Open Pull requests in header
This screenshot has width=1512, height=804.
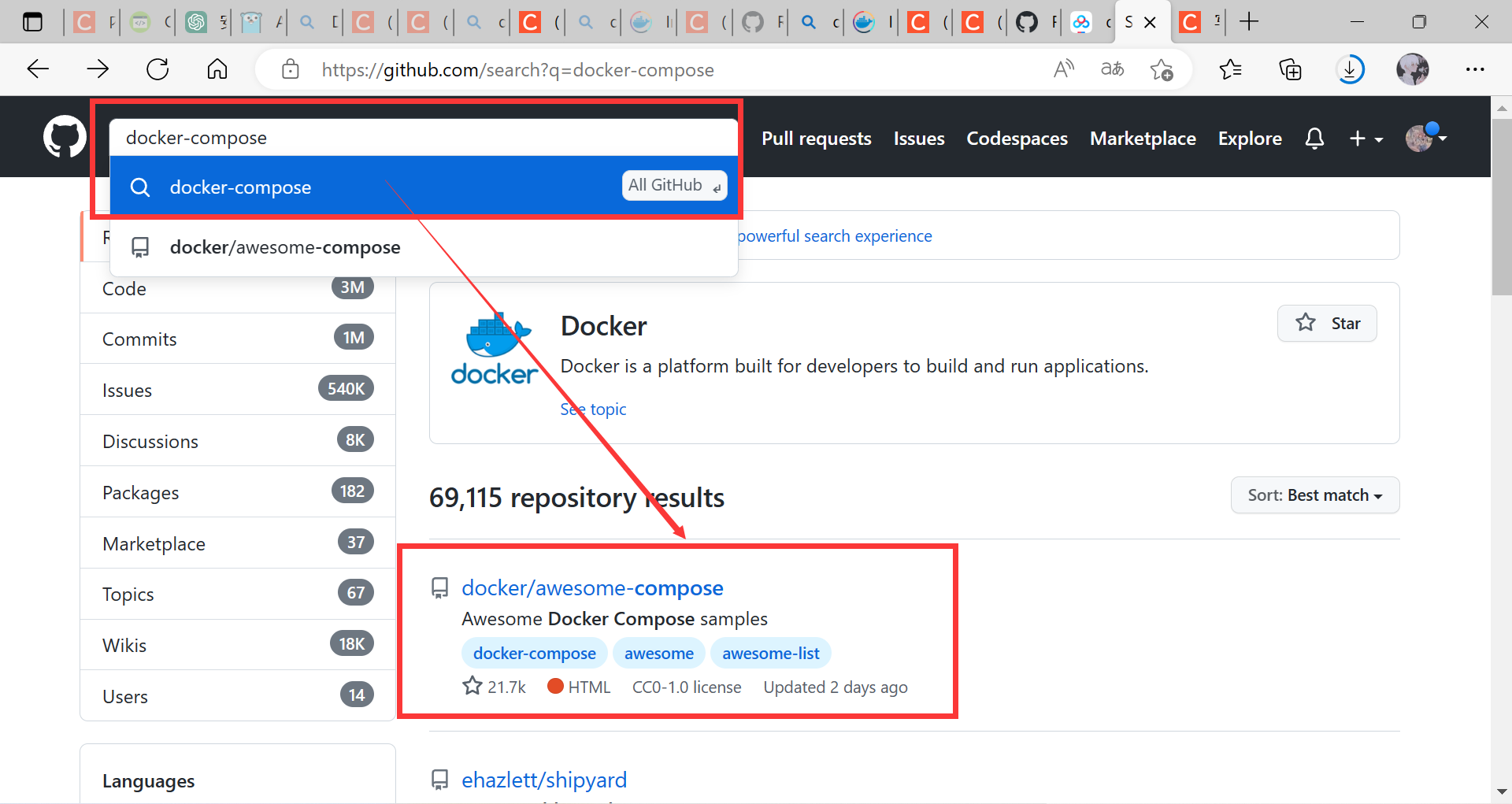(817, 139)
